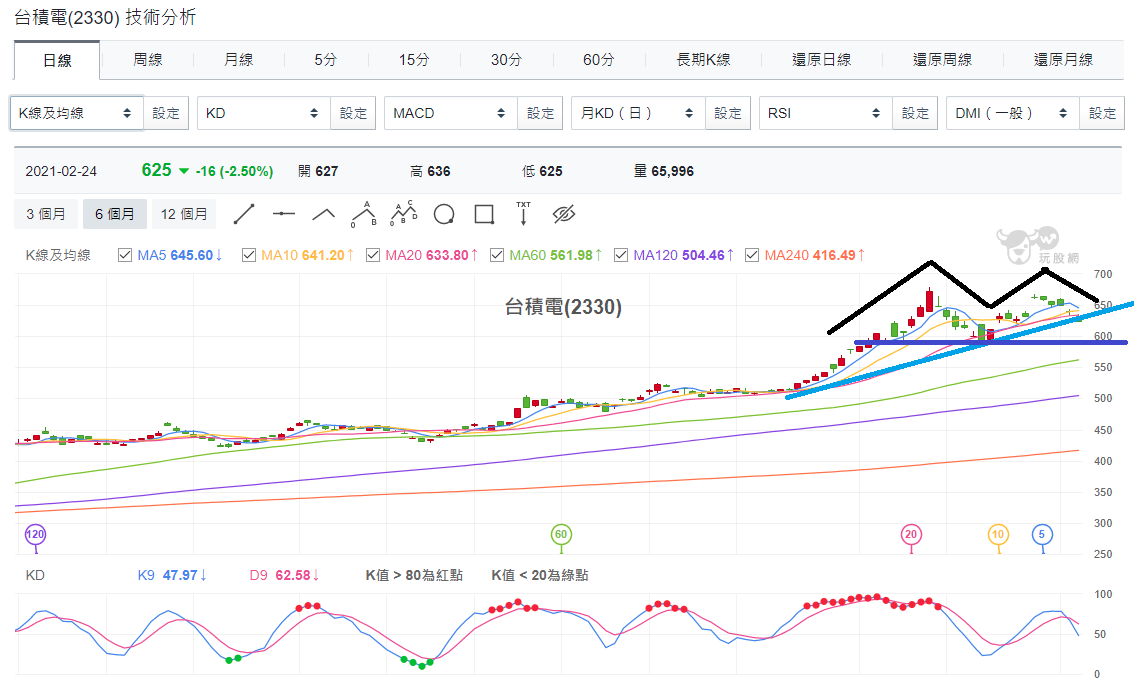Select the circle drawing tool
This screenshot has width=1134, height=683.
[444, 214]
